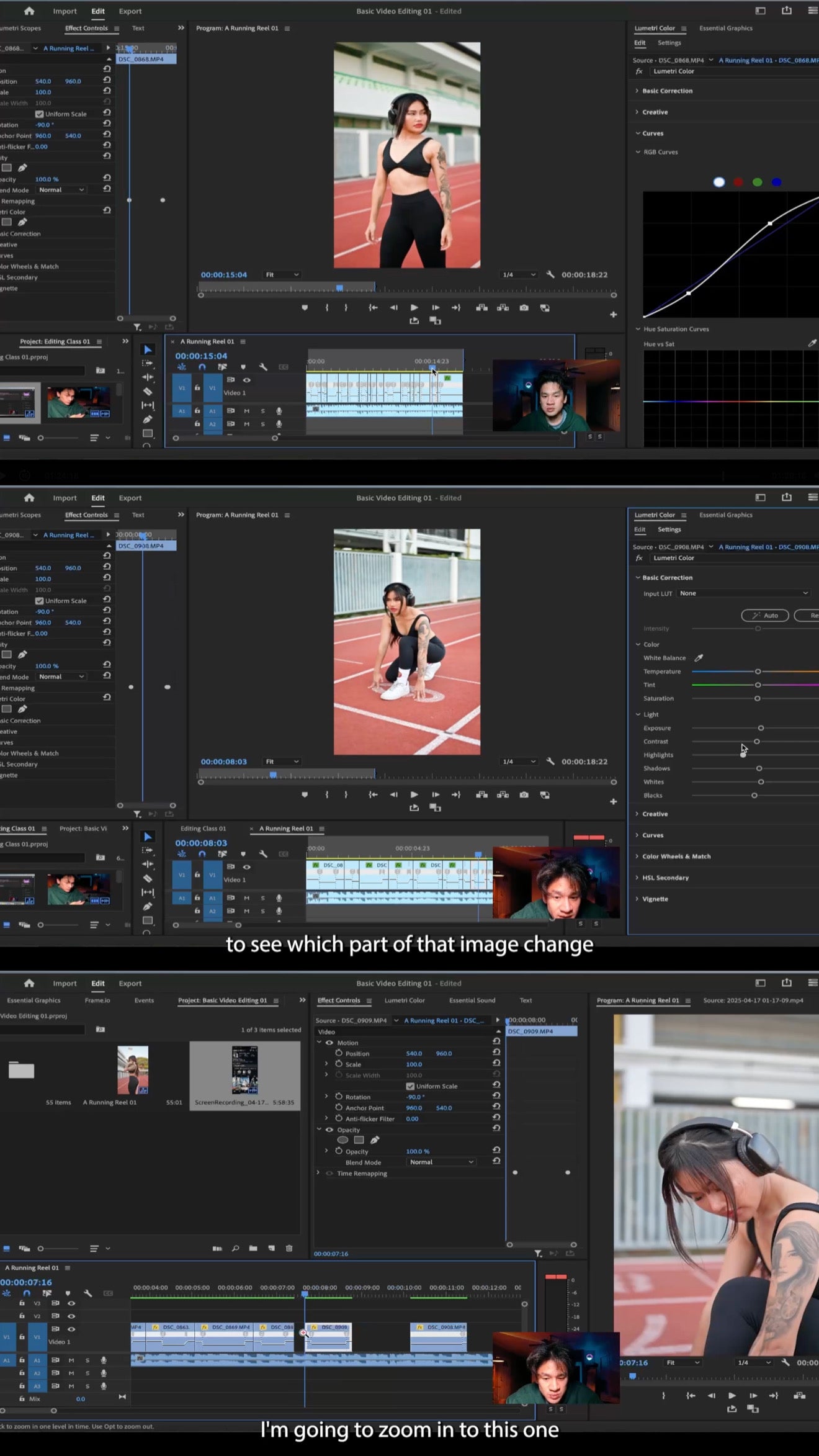Open the Input LUT dropdown
The height and width of the screenshot is (1456, 819).
click(x=743, y=593)
